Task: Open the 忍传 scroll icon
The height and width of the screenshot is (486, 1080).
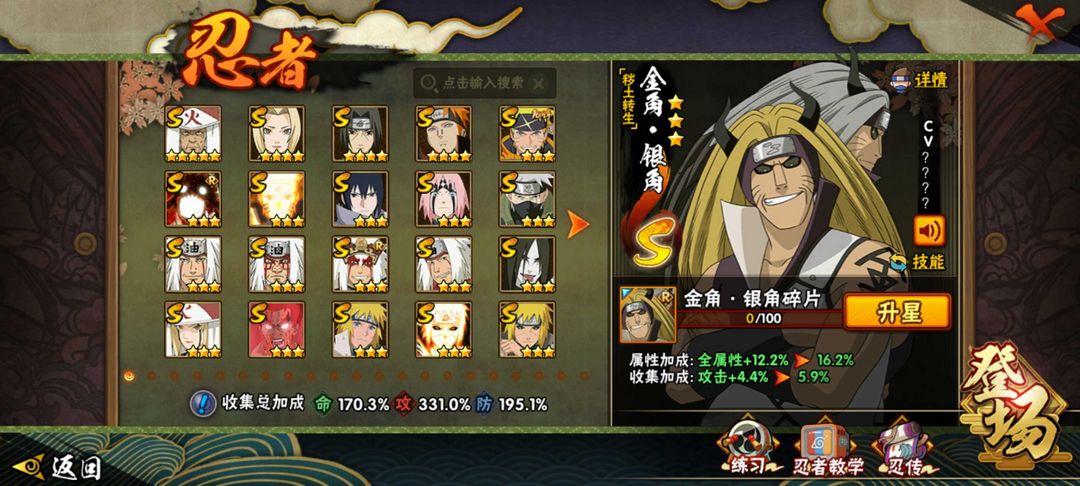Action: [x=902, y=449]
